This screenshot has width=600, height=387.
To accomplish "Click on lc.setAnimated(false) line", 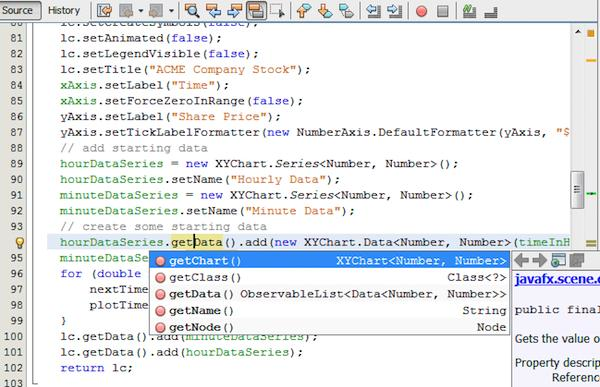I will point(141,38).
